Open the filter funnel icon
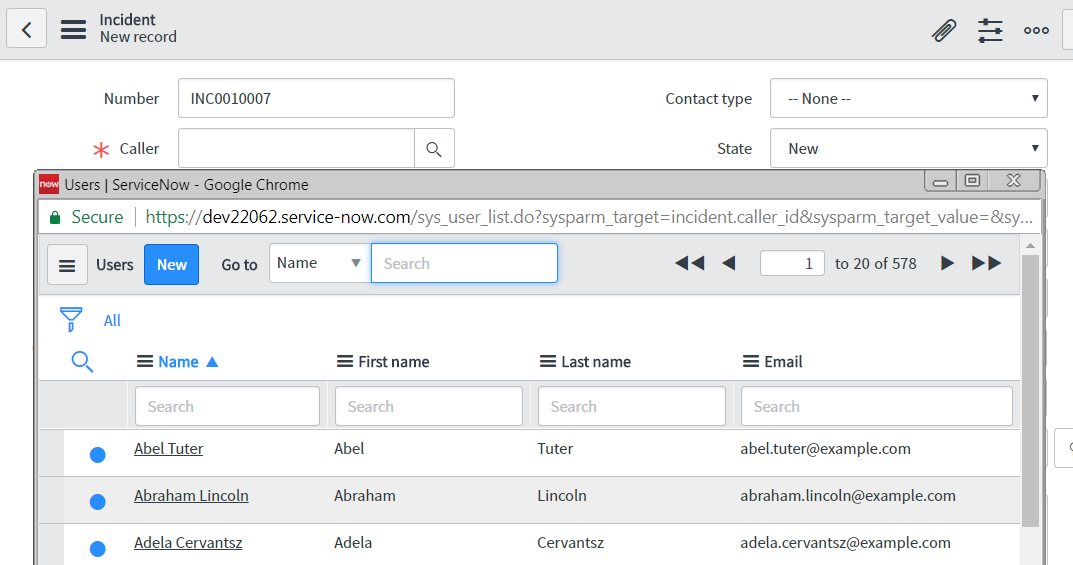Image resolution: width=1073 pixels, height=565 pixels. tap(70, 319)
